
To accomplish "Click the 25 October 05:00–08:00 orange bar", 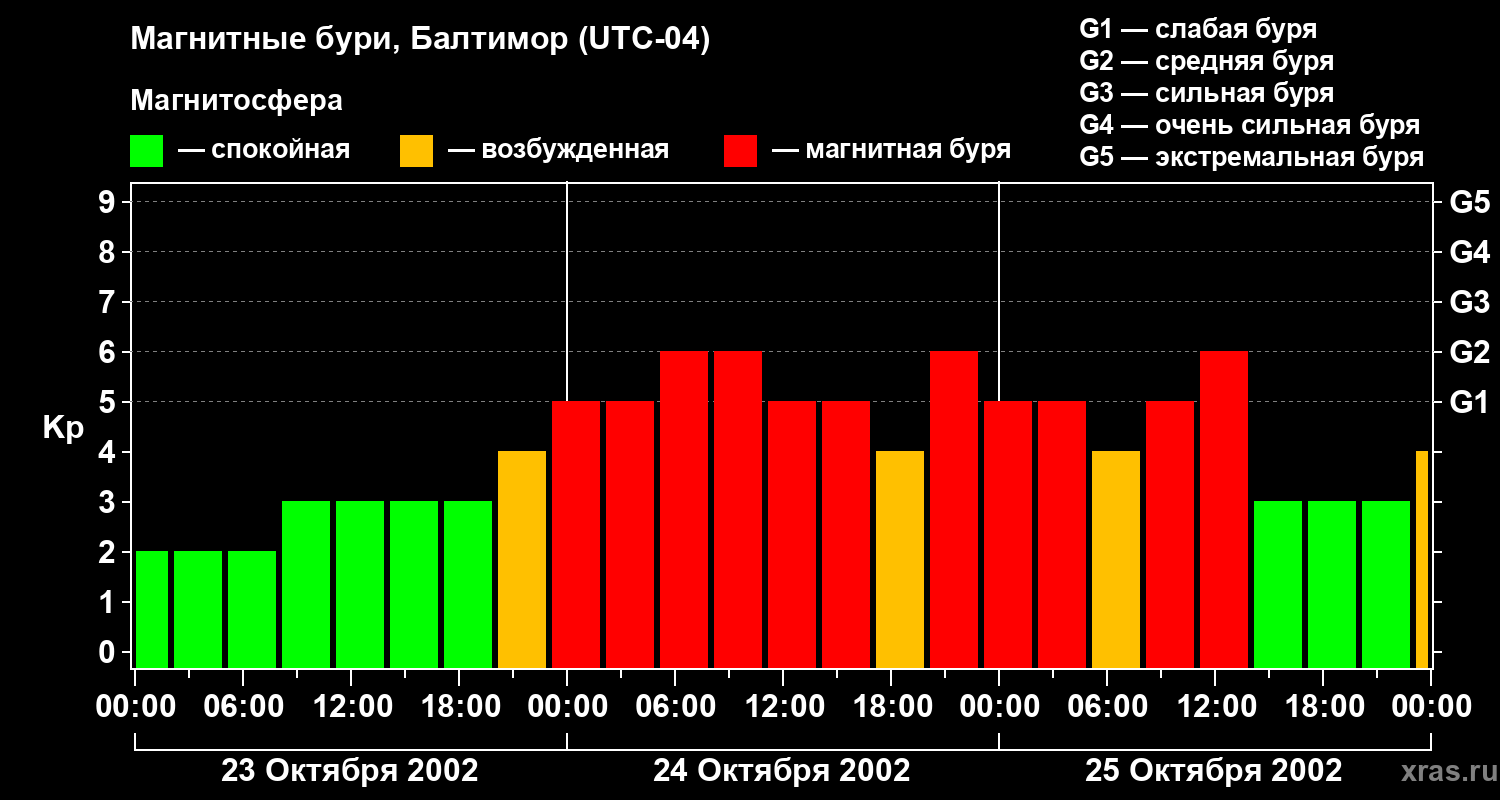I will click(x=1116, y=560).
